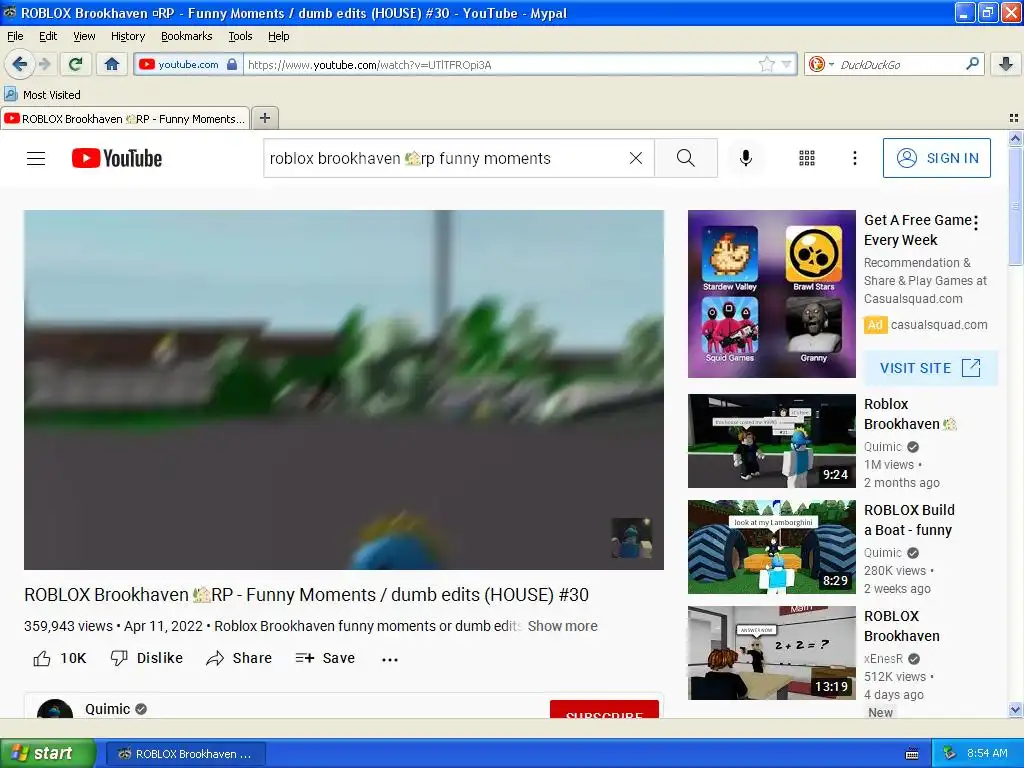Click the SIGN IN button
Image resolution: width=1024 pixels, height=768 pixels.
pos(936,158)
